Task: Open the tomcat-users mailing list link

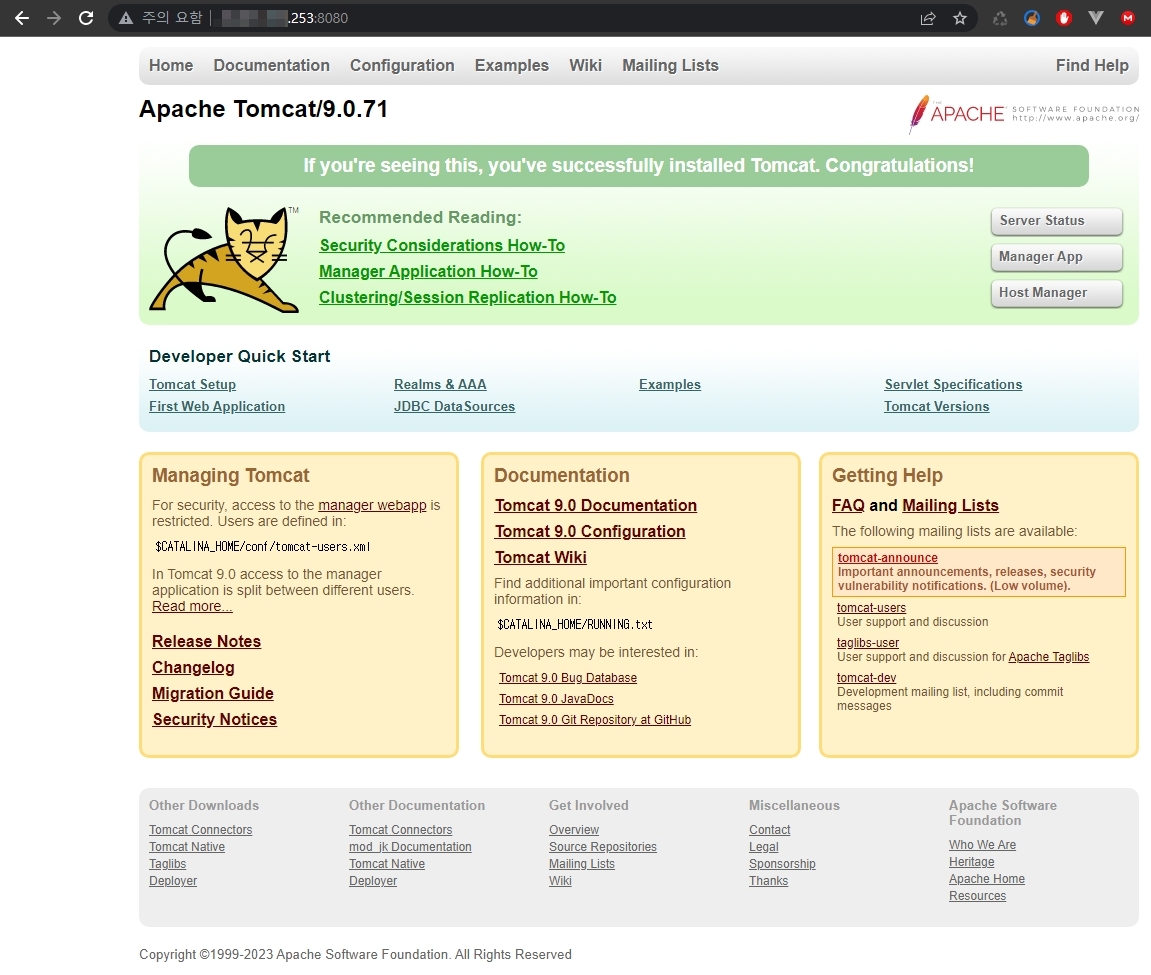Action: [871, 608]
